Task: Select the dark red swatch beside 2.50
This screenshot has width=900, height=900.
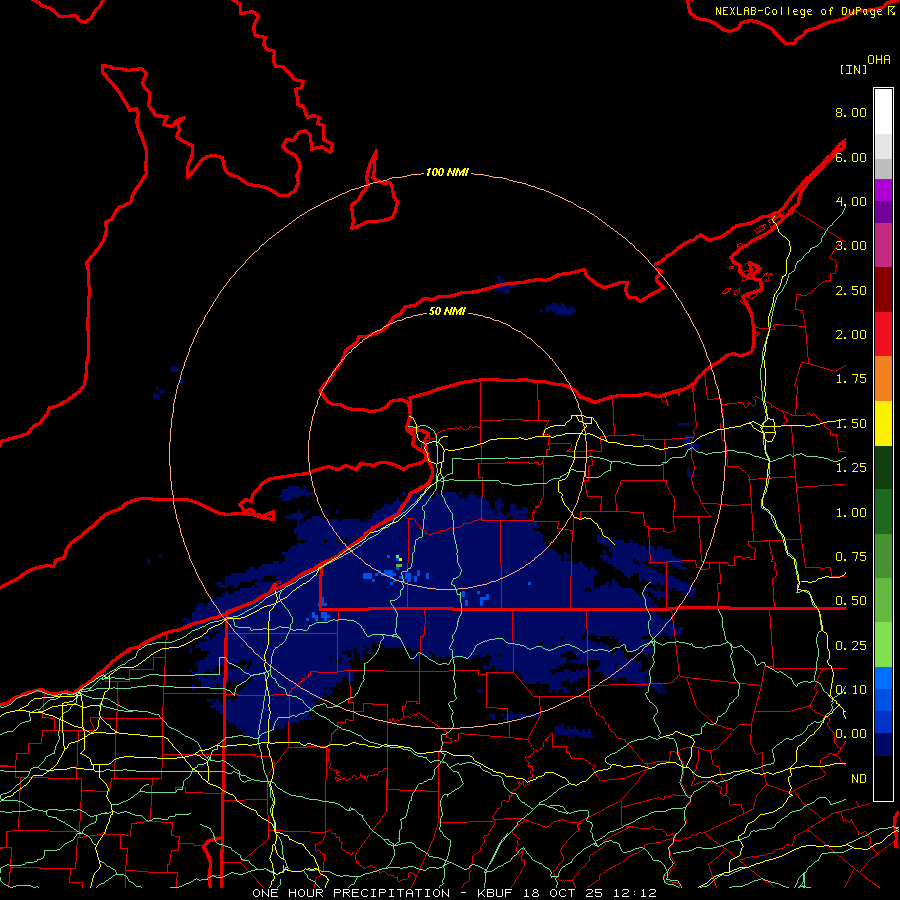Action: [883, 290]
